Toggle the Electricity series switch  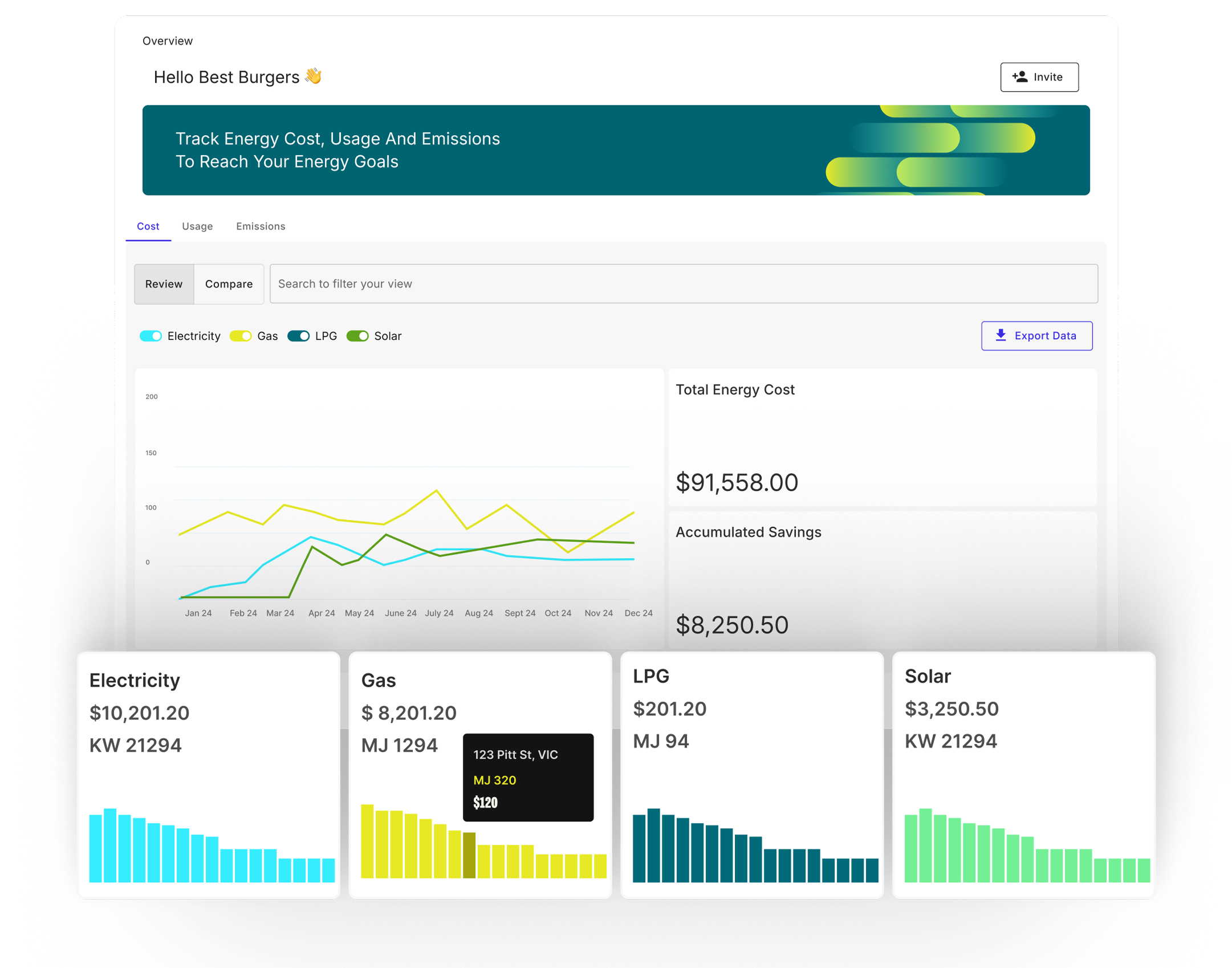tap(151, 336)
